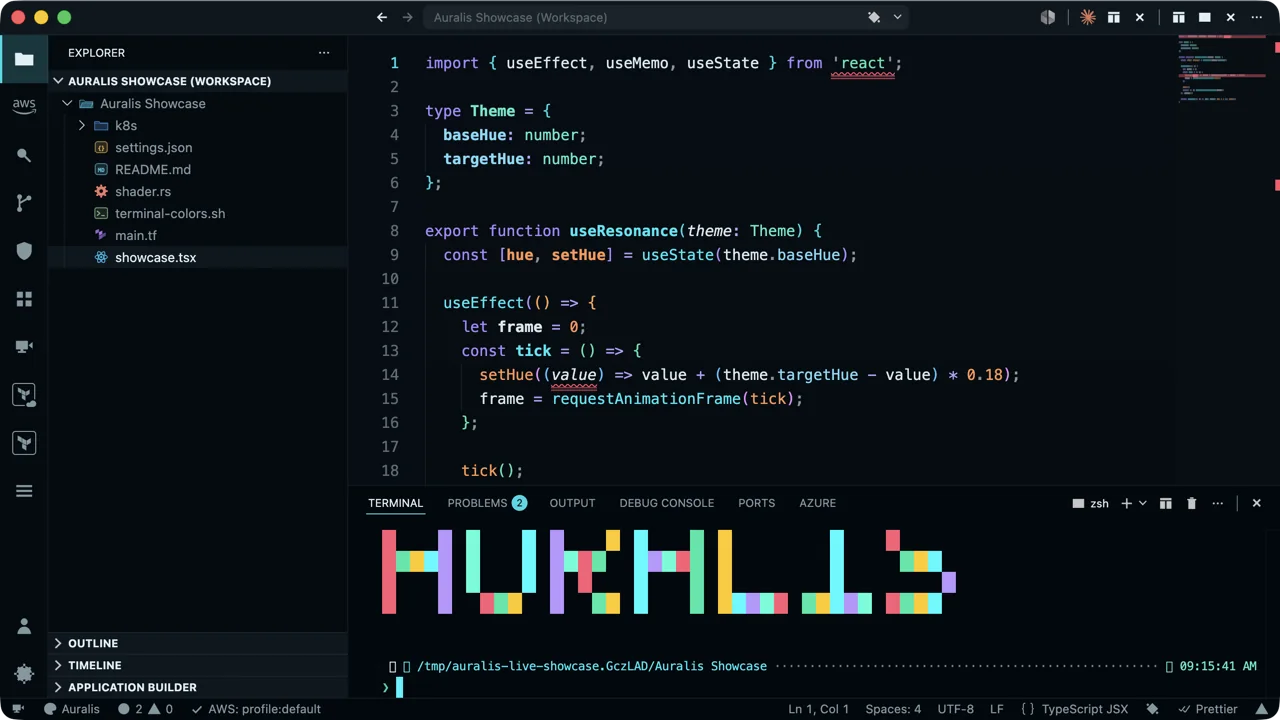1280x720 pixels.
Task: Click the sparkle tag icon in status bar
Action: (x=1153, y=709)
